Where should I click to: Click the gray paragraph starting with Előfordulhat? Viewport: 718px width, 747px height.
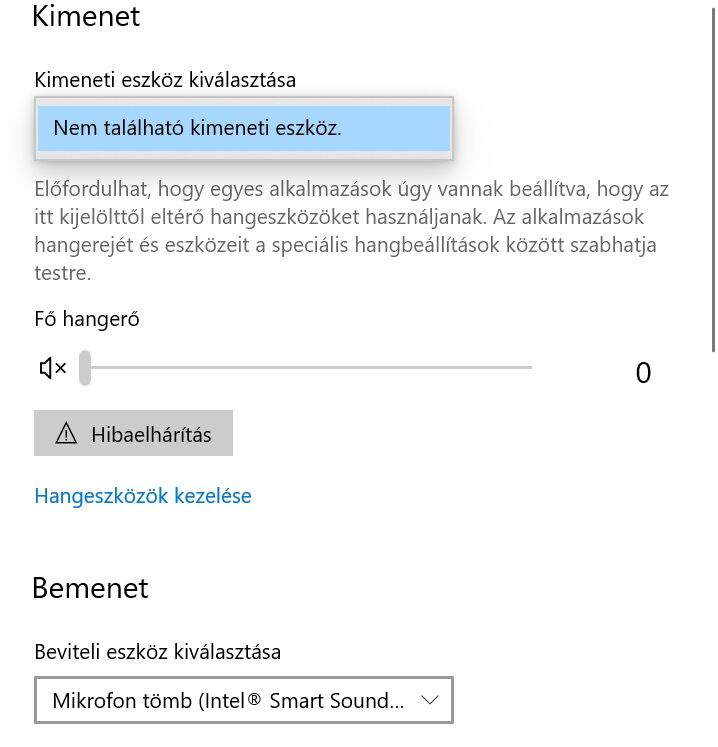(x=352, y=231)
